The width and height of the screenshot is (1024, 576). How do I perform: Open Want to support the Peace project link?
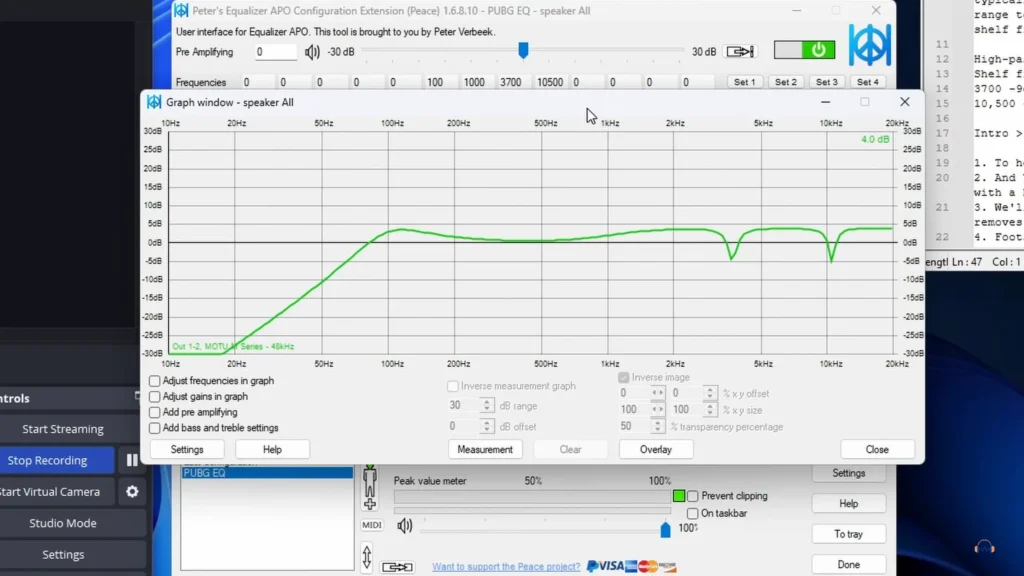(x=506, y=566)
